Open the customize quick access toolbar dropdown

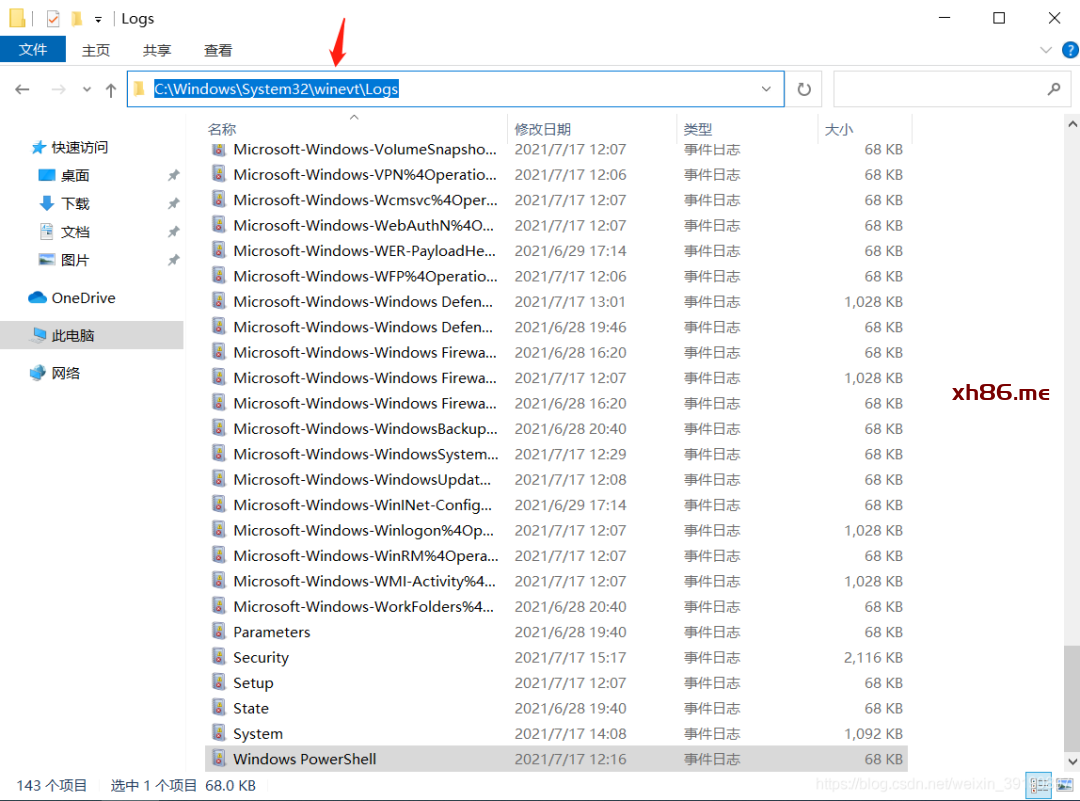click(98, 19)
